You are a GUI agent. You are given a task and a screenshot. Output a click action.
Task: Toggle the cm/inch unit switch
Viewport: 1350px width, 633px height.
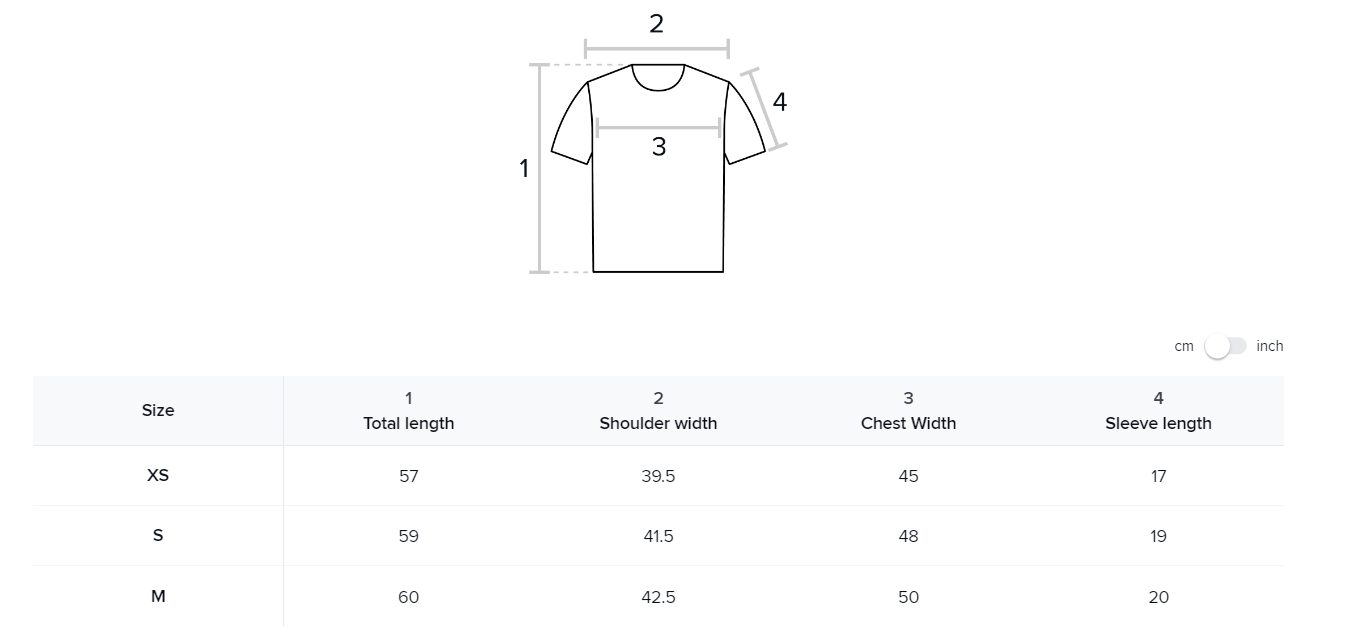[1225, 346]
